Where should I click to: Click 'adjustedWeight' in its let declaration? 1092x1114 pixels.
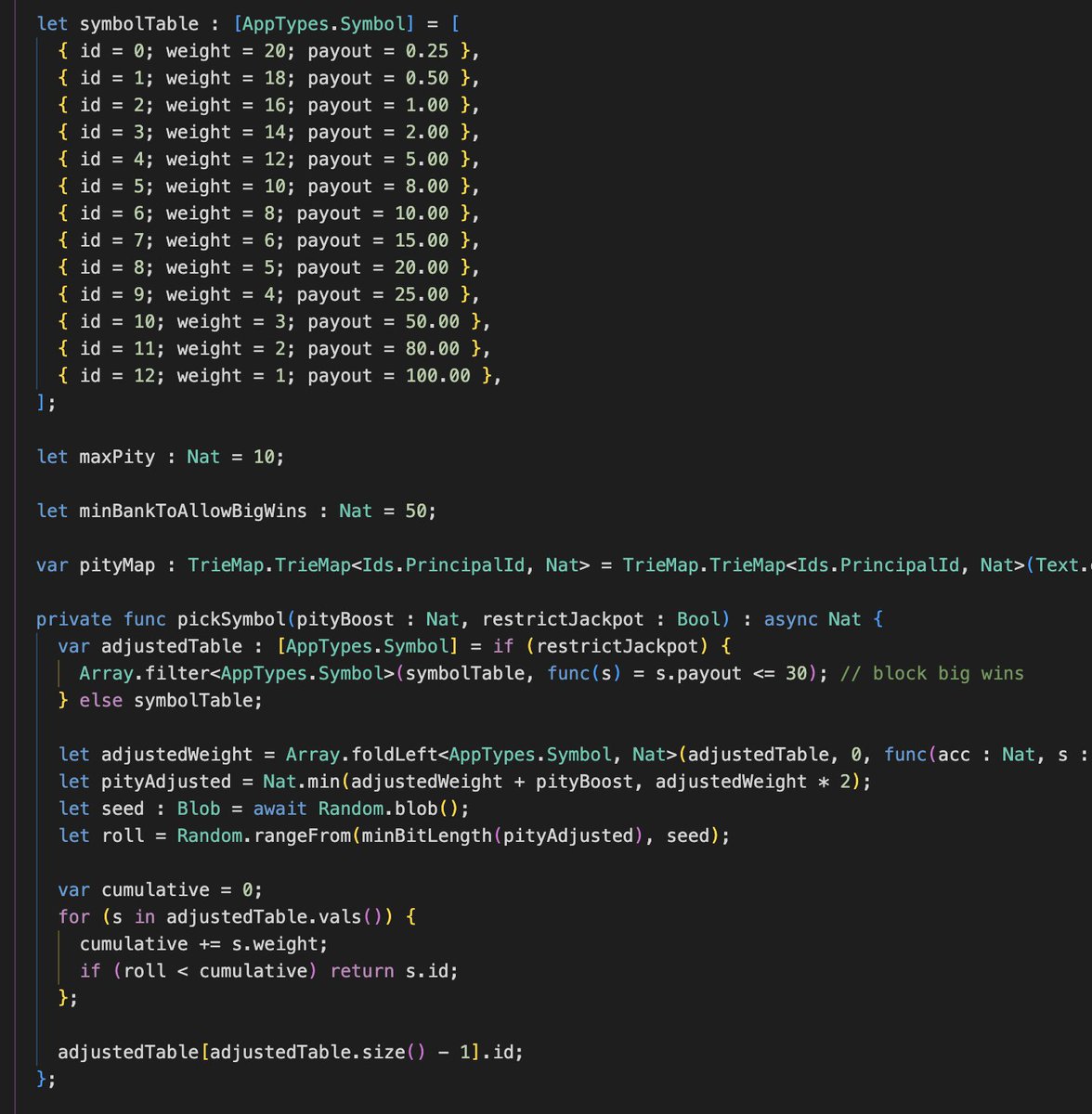pyautogui.click(x=176, y=755)
